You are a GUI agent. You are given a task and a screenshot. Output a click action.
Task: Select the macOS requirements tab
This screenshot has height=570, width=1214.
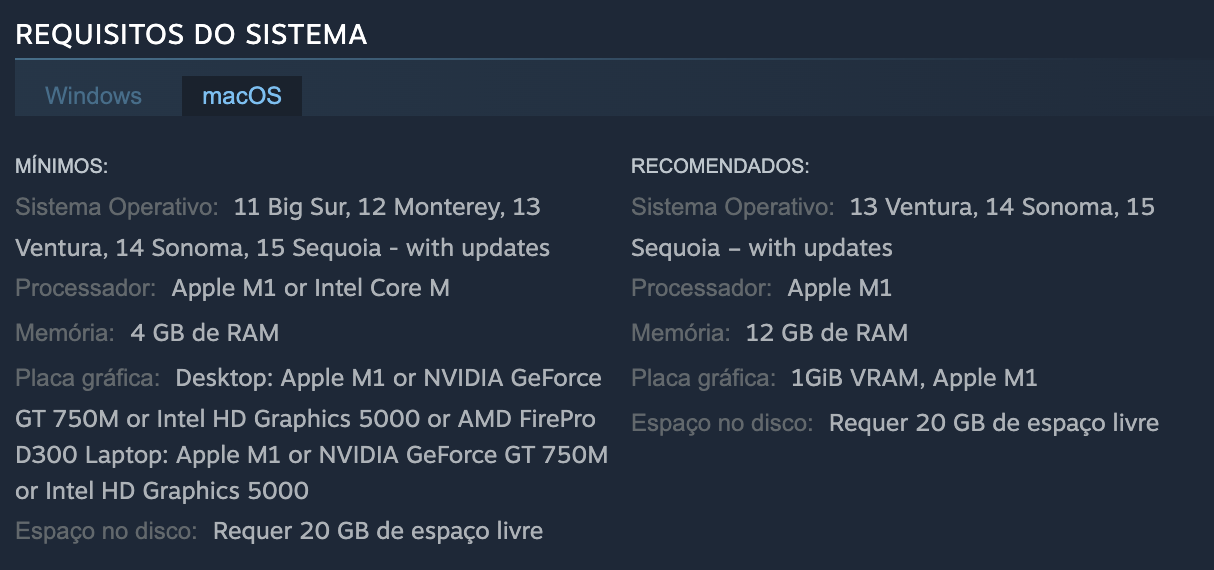click(242, 96)
